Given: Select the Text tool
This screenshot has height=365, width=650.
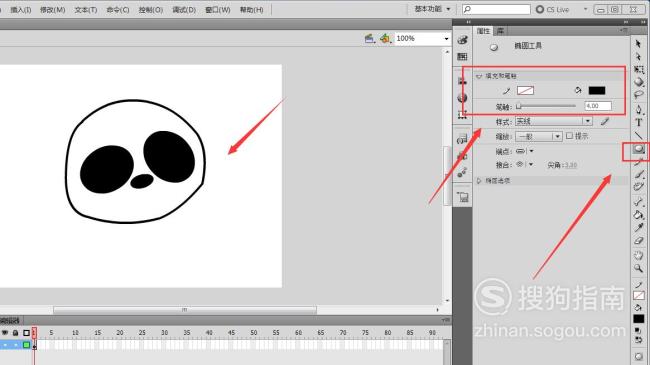Looking at the screenshot, I should [x=639, y=122].
